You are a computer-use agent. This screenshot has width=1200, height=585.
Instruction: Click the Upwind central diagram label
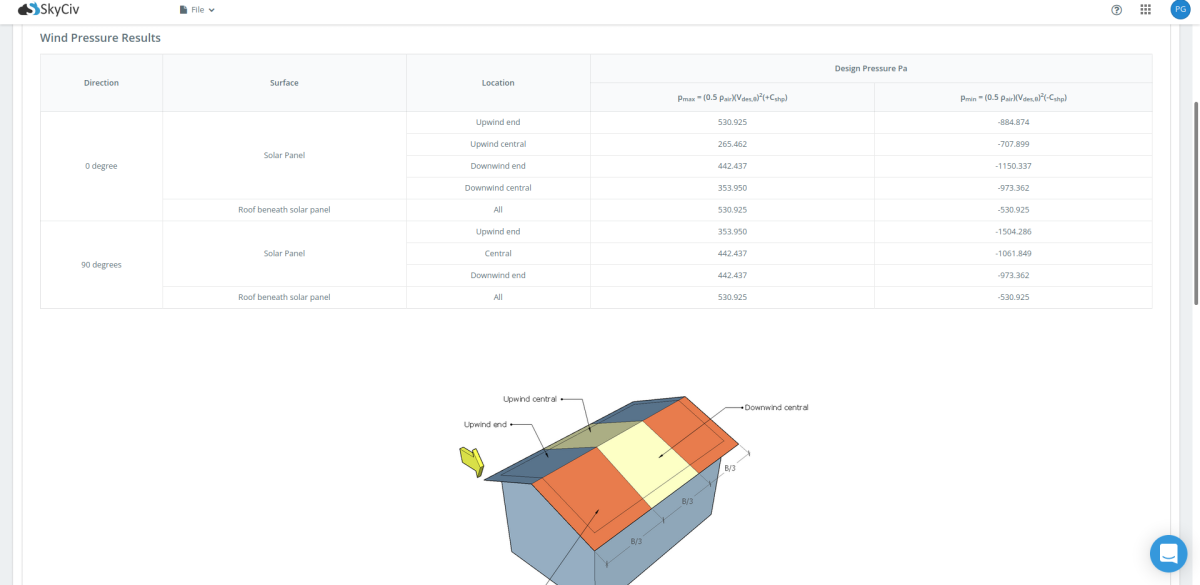click(529, 399)
